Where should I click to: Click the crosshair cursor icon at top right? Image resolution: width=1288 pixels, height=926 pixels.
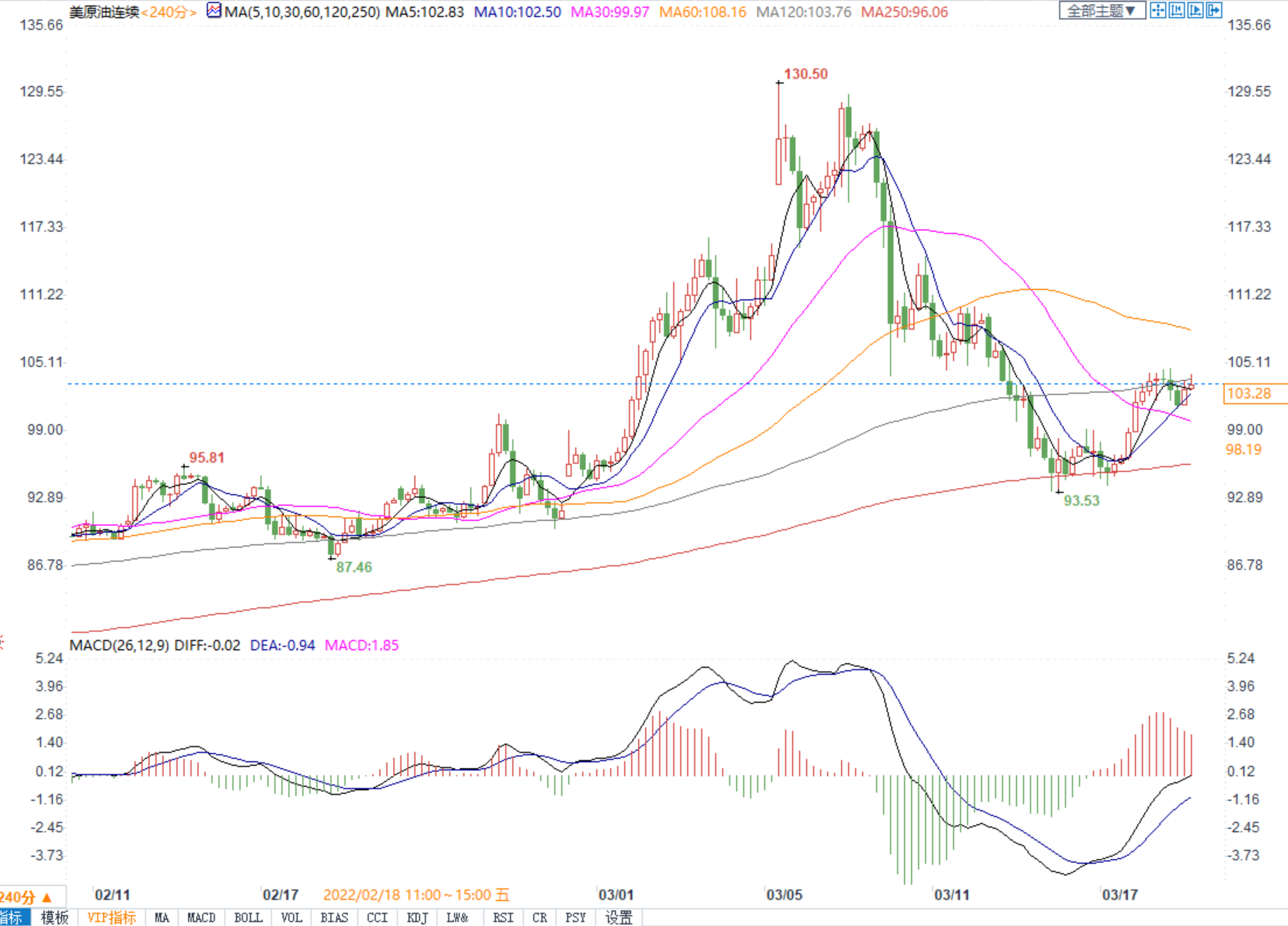tap(1158, 10)
